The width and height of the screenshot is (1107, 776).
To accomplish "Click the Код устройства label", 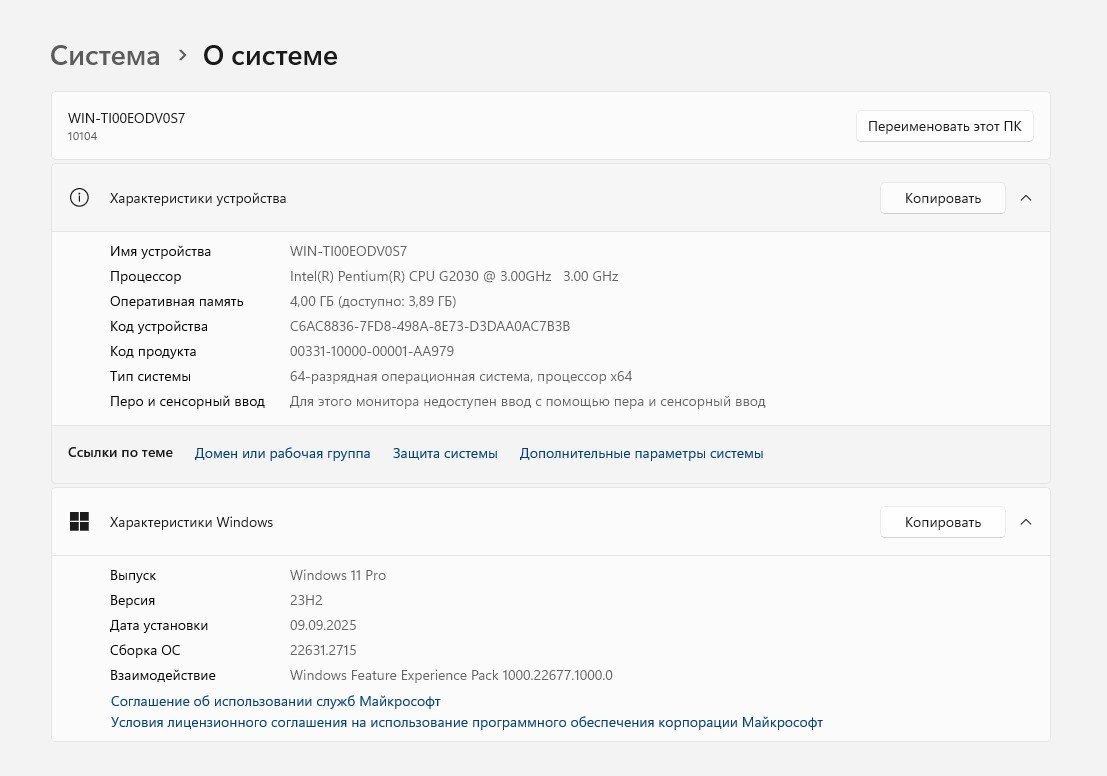I will point(159,326).
